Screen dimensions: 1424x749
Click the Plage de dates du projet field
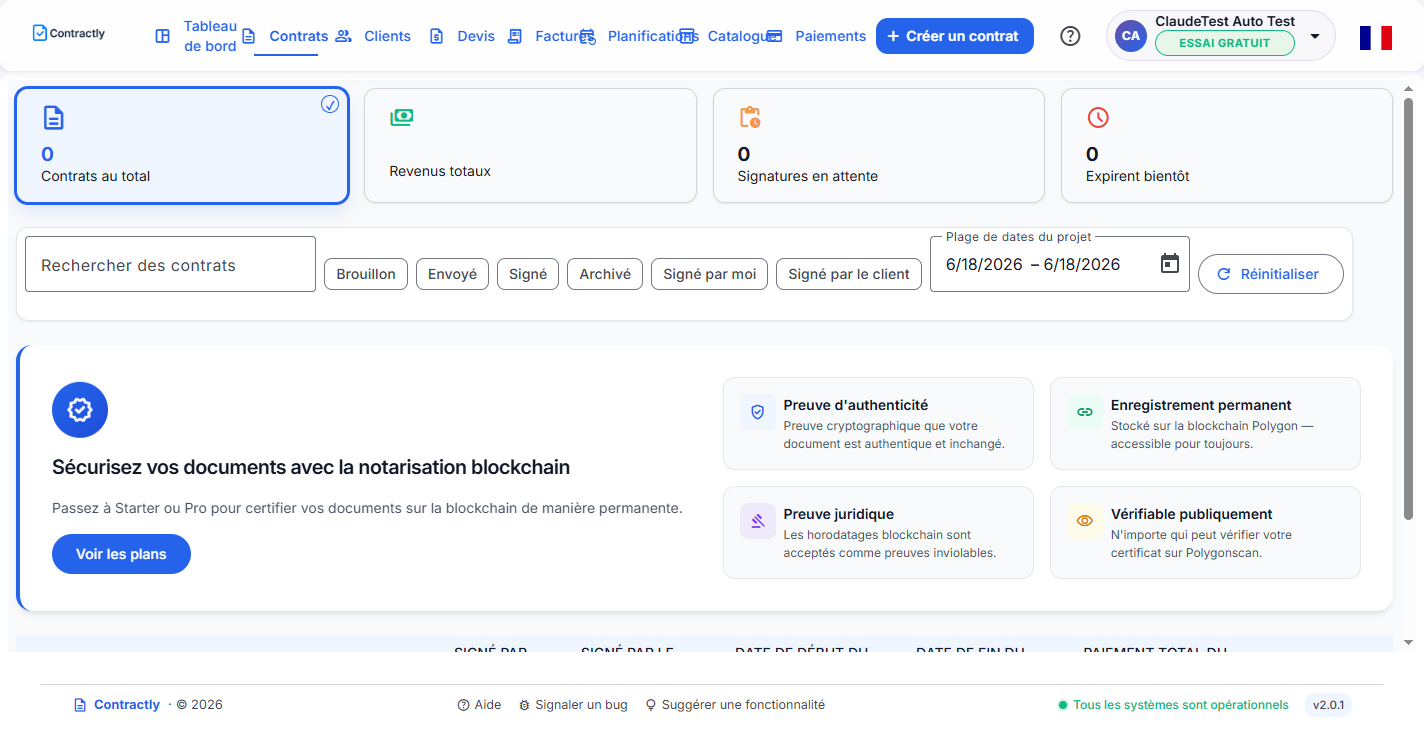point(1060,264)
